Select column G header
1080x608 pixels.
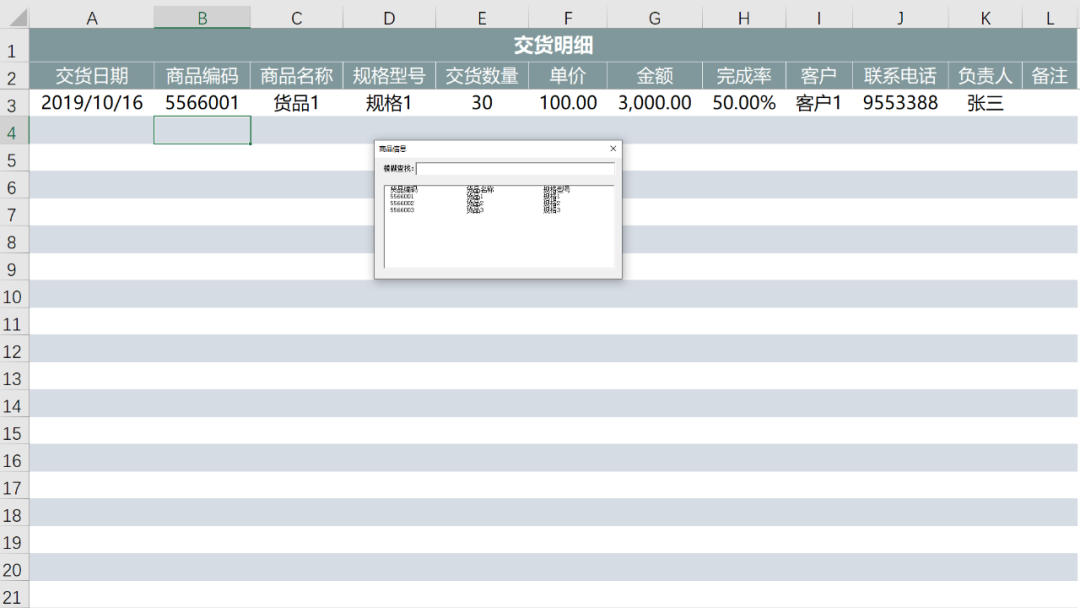pos(654,18)
